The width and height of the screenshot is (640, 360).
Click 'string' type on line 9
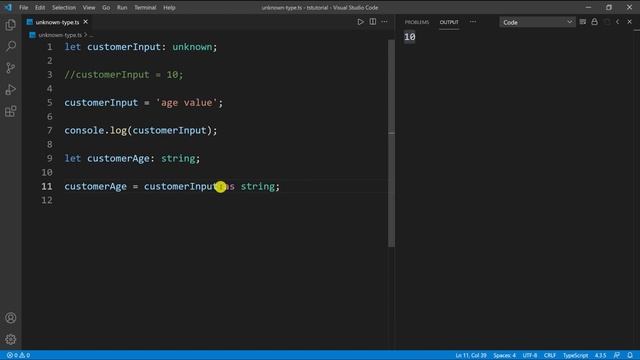(178, 158)
